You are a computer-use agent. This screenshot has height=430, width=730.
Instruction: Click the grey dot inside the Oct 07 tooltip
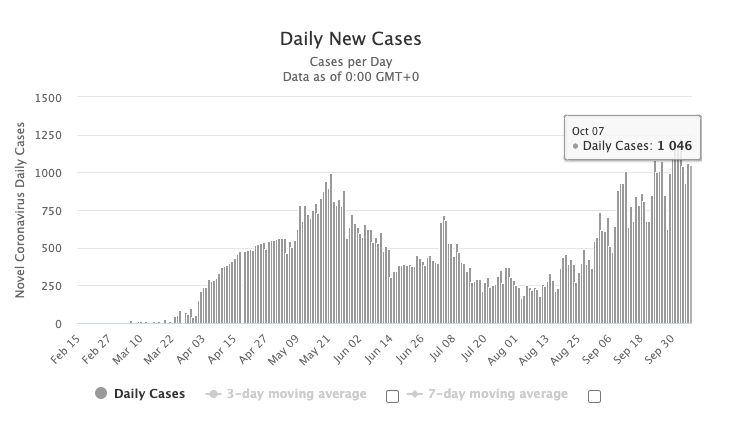point(575,146)
